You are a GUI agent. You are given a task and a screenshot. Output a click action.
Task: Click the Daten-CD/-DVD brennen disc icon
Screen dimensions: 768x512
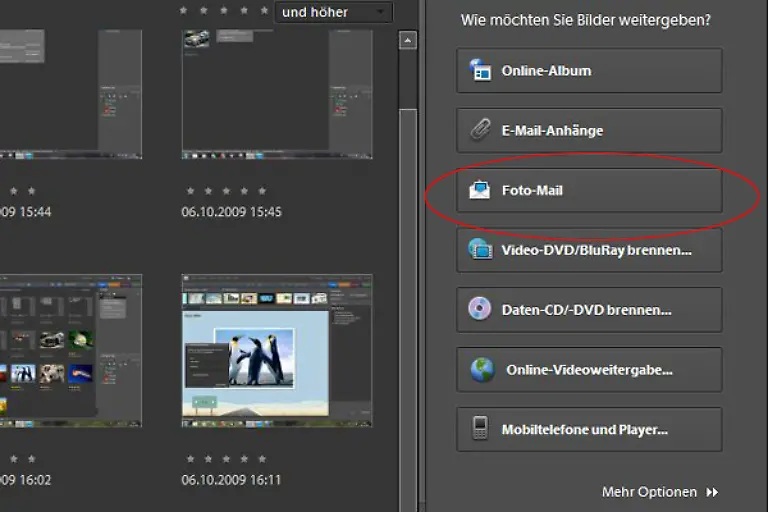(480, 309)
